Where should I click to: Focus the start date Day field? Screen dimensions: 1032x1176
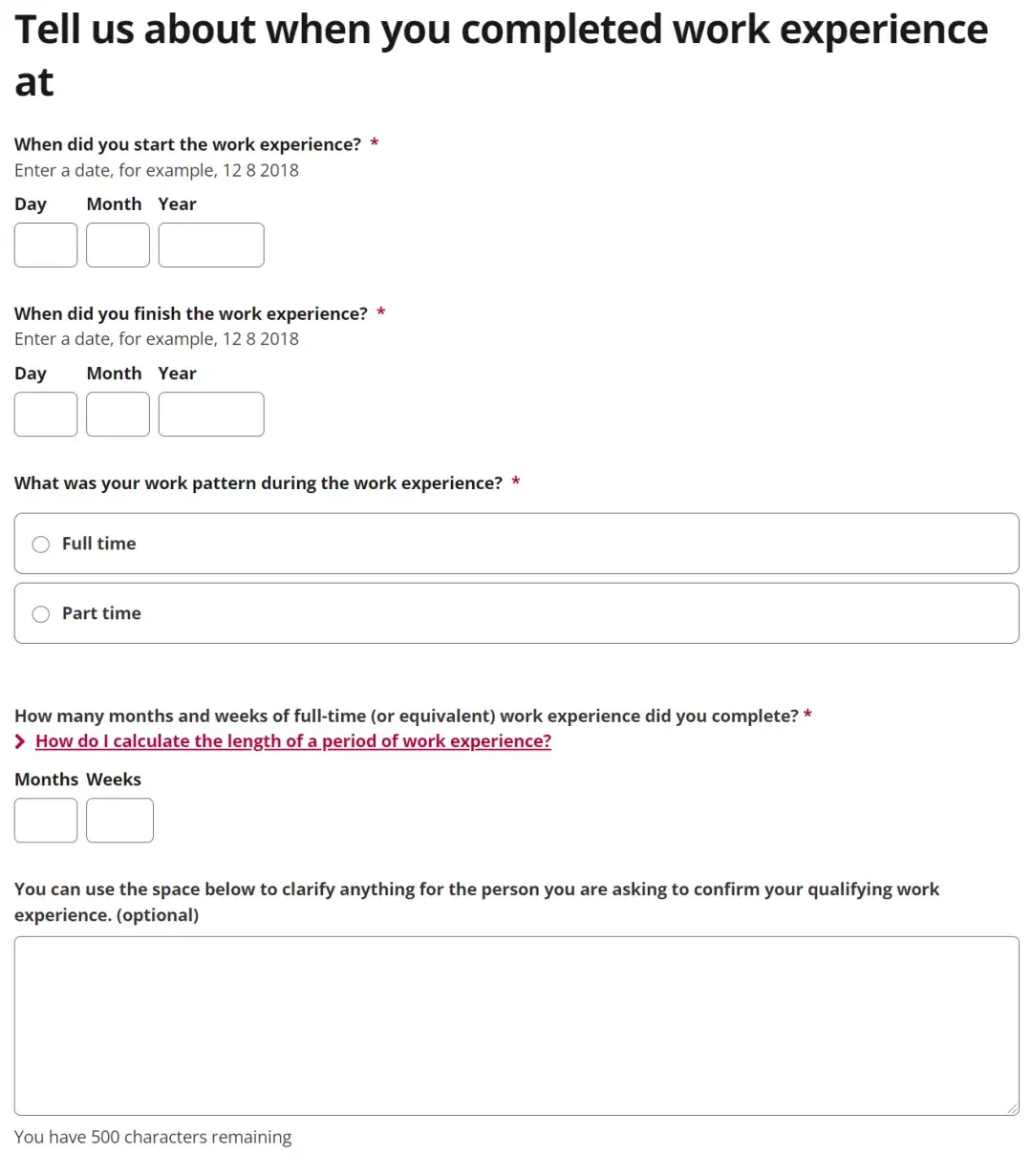point(46,246)
